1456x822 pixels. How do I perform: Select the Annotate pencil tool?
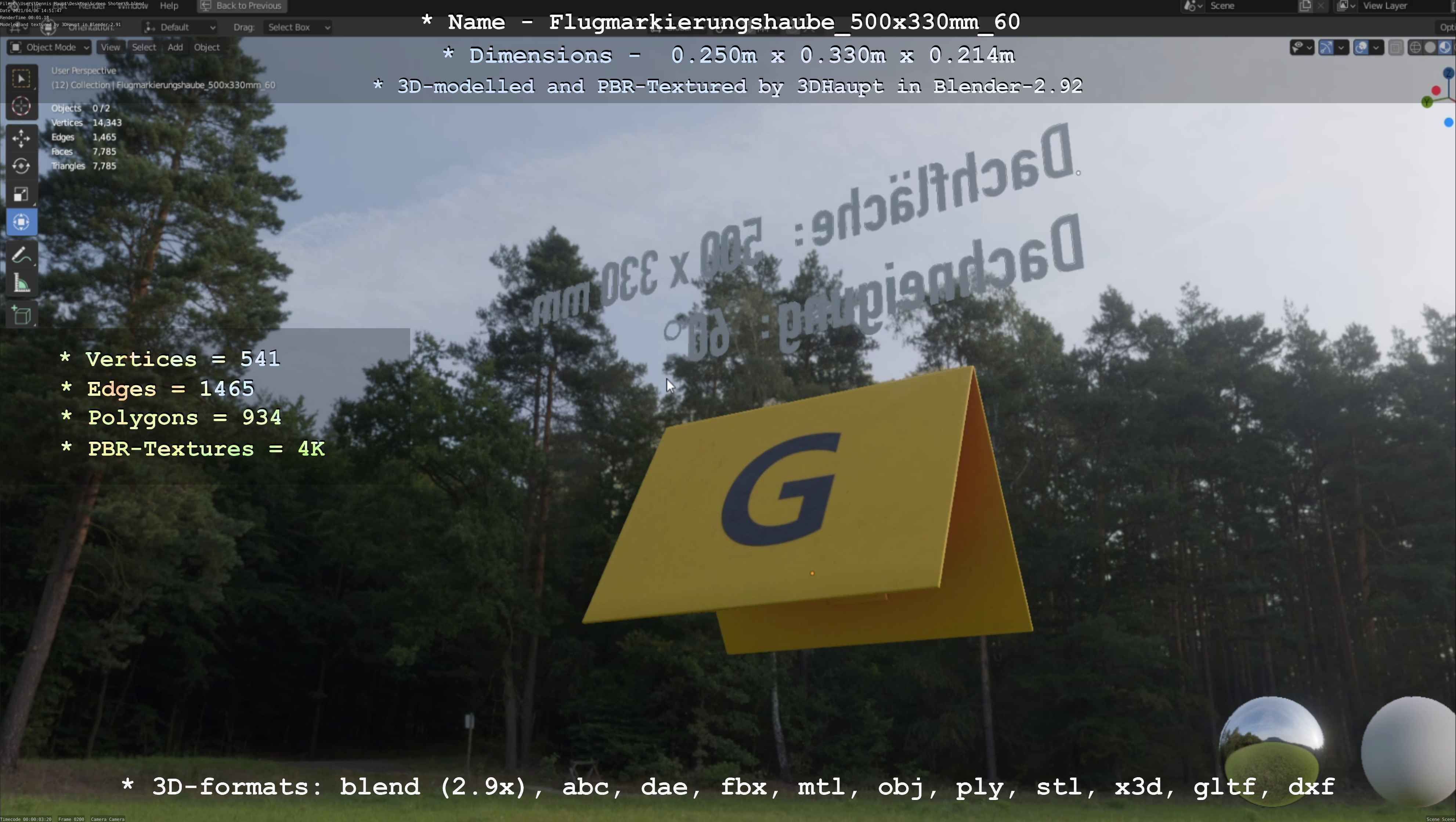21,256
